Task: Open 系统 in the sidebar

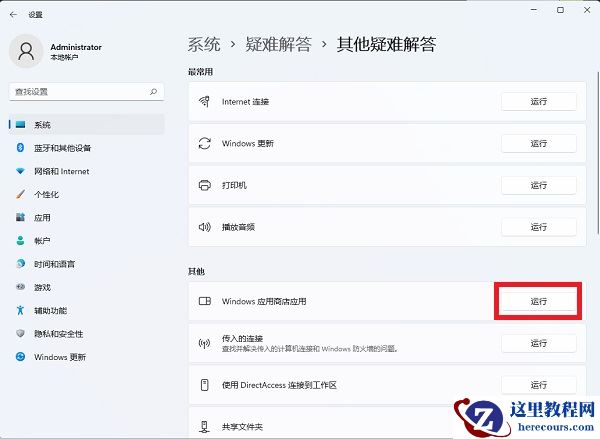Action: (x=86, y=124)
